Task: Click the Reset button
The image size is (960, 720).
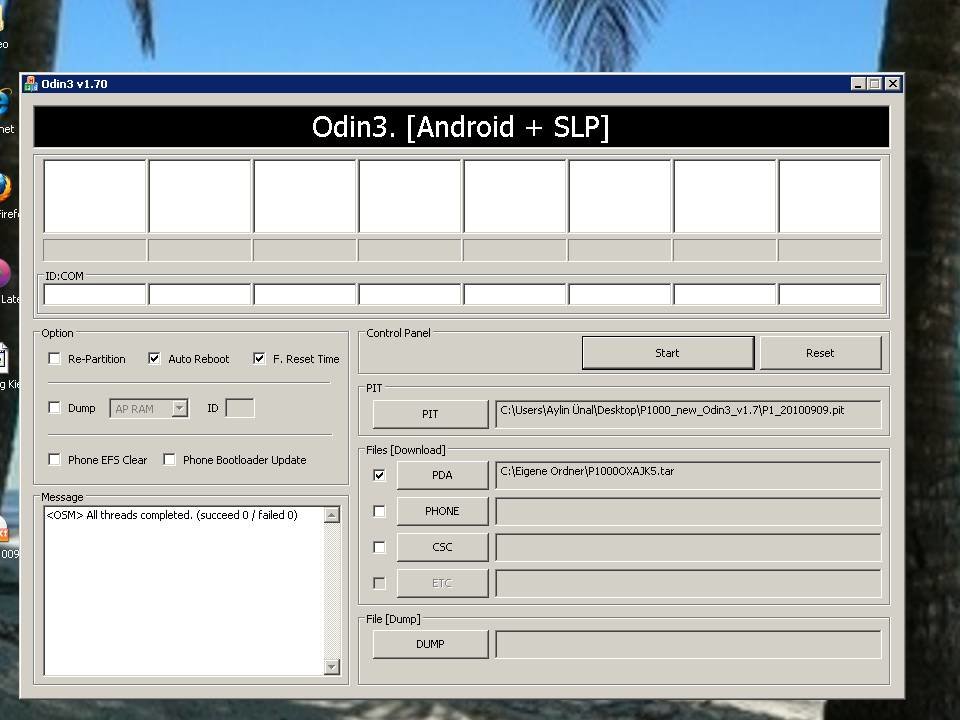Action: tap(820, 353)
